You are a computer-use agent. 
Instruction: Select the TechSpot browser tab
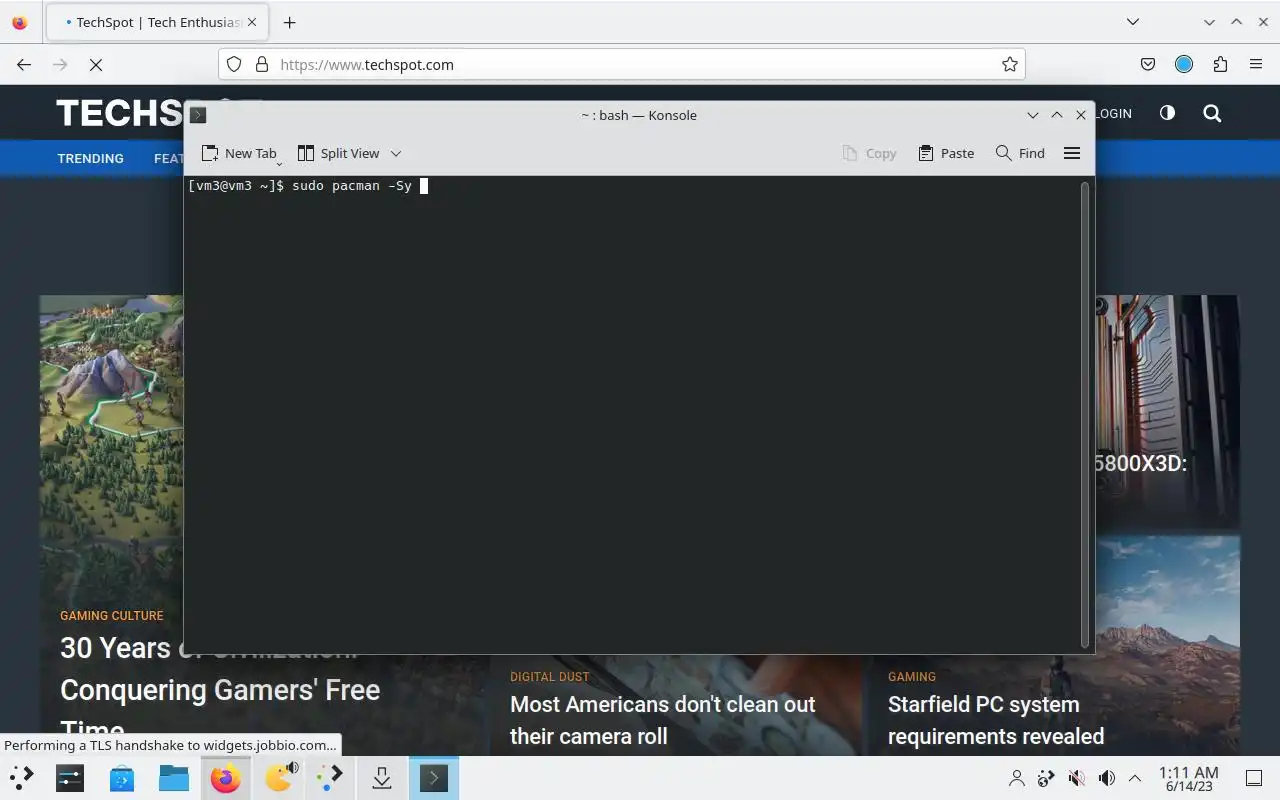pos(155,22)
